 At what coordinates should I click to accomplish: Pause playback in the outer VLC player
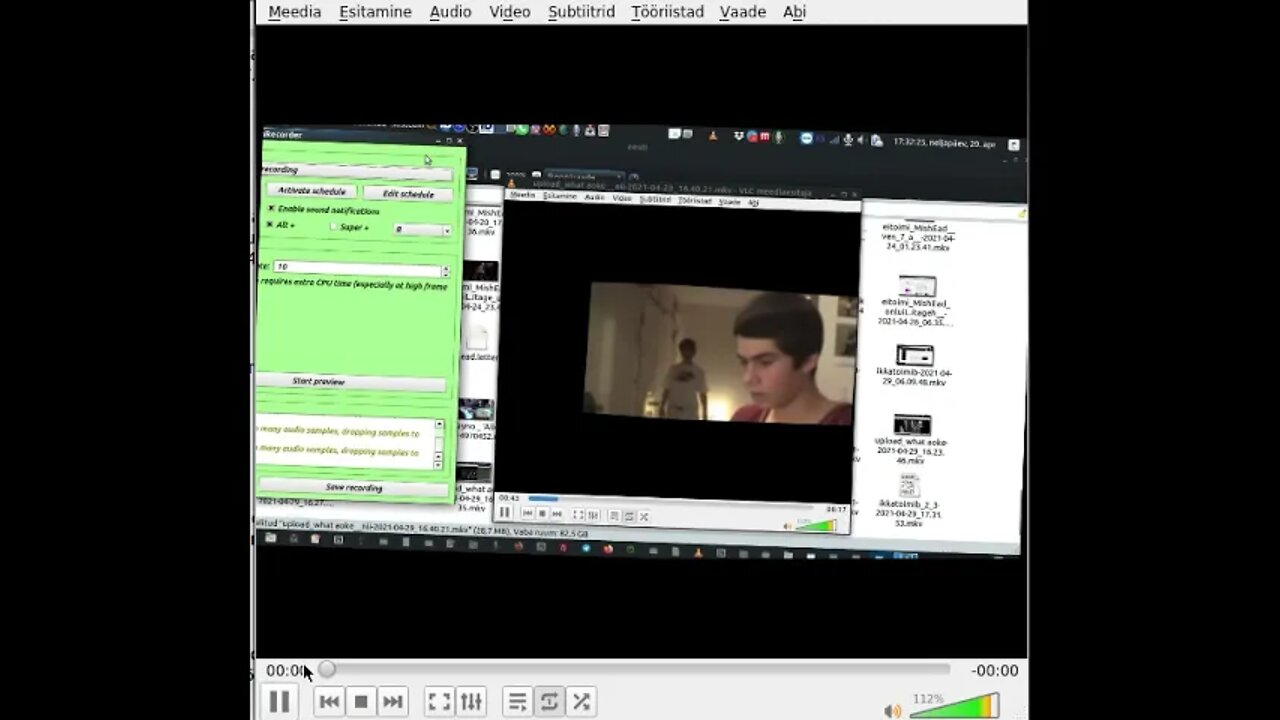pos(279,702)
